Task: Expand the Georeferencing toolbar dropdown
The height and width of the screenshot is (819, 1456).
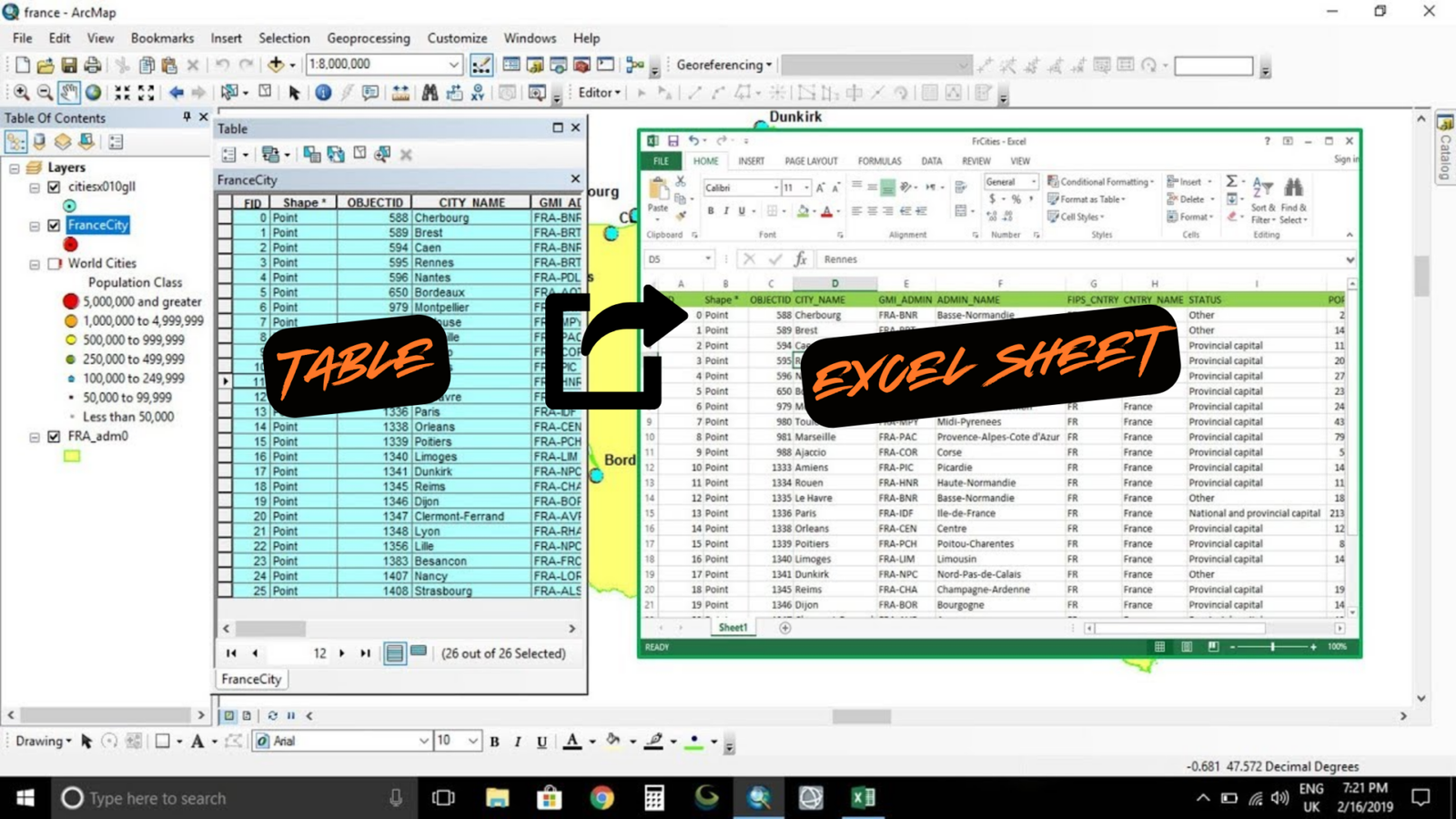Action: click(767, 65)
